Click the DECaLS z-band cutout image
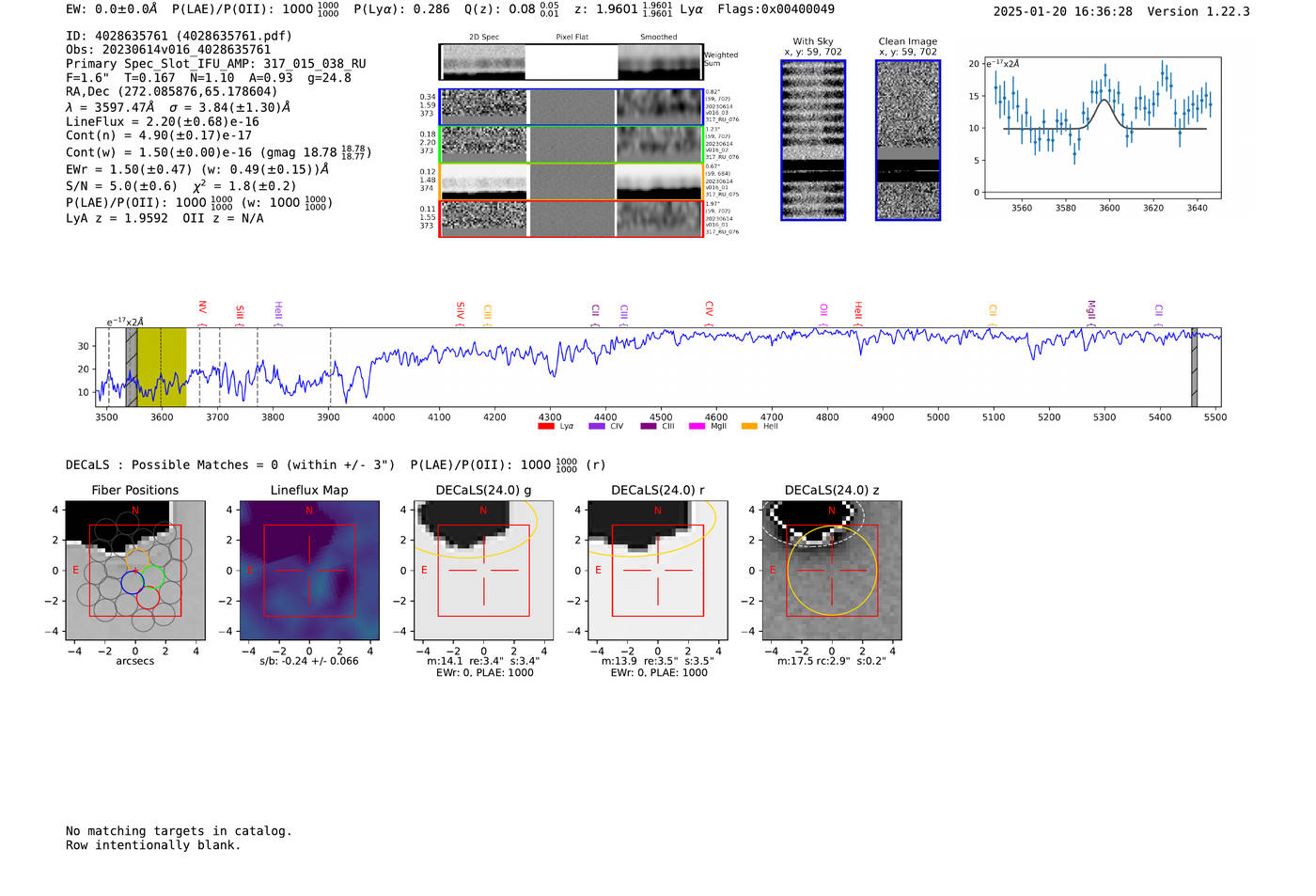 pyautogui.click(x=831, y=570)
